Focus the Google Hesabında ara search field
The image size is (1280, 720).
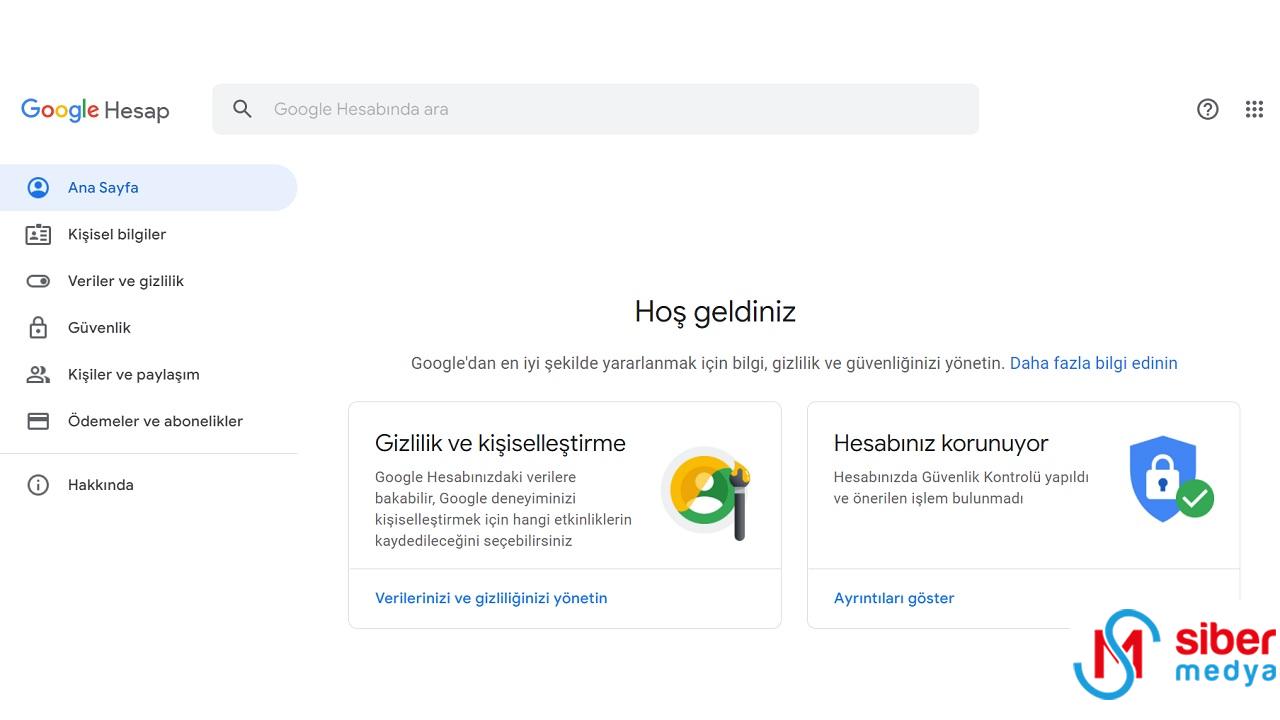[595, 109]
